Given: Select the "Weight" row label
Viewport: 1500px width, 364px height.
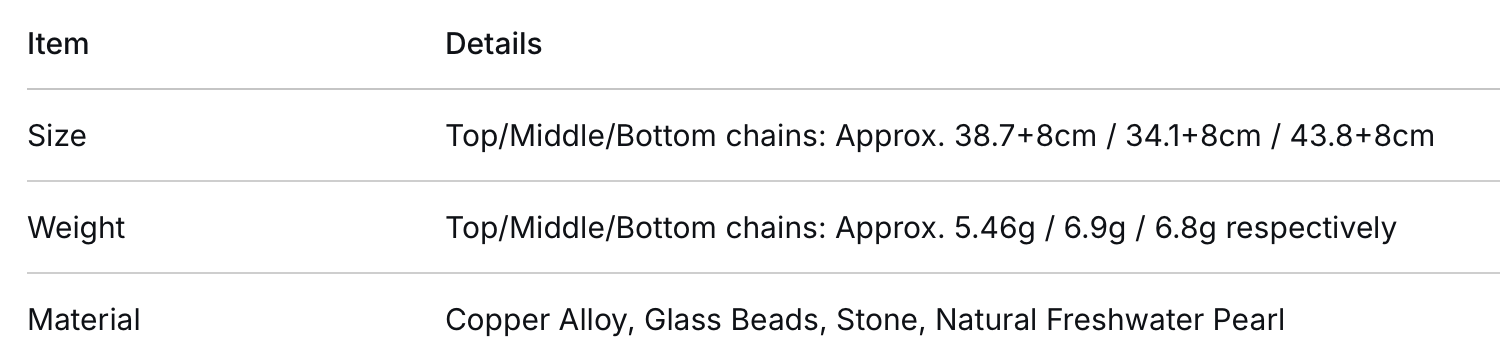Looking at the screenshot, I should point(77,227).
